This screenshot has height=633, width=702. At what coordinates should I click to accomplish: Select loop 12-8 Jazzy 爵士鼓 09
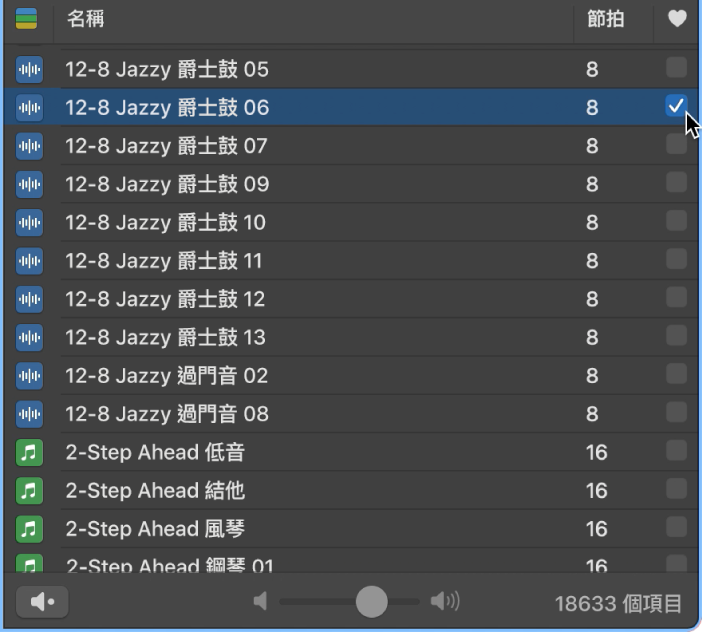tap(351, 184)
